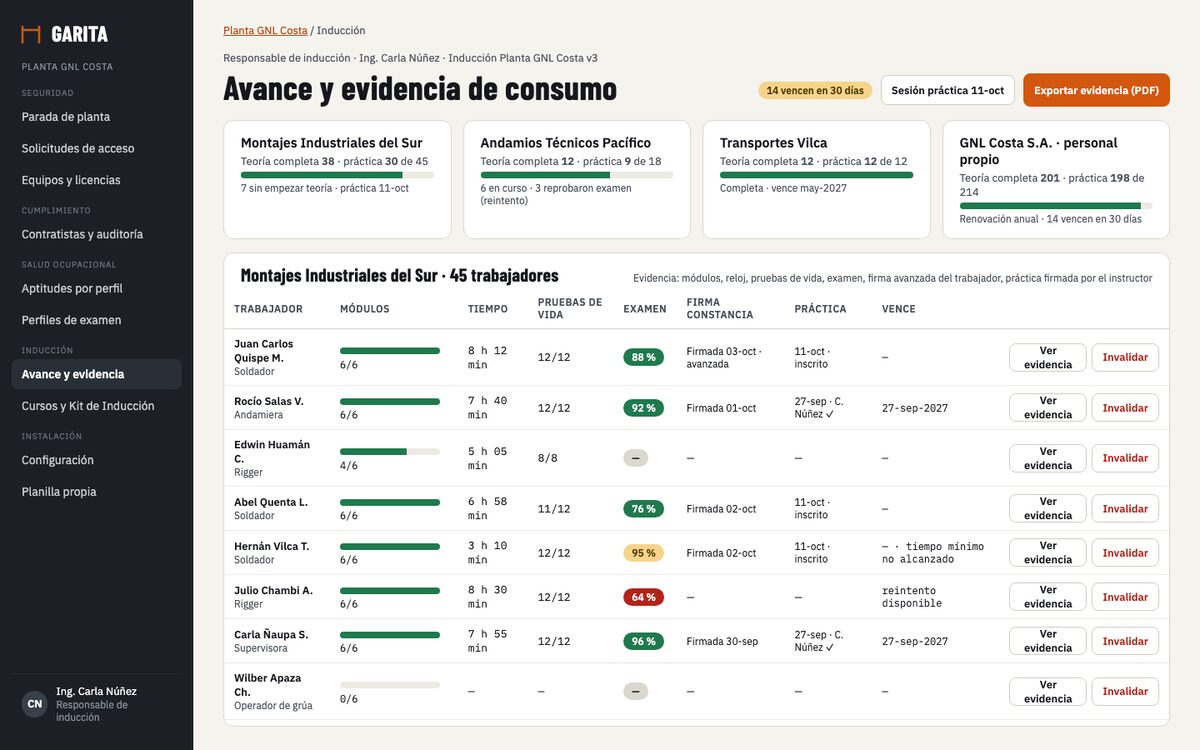Select Aptitudes por perfil menu item
1200x750 pixels.
pos(96,289)
